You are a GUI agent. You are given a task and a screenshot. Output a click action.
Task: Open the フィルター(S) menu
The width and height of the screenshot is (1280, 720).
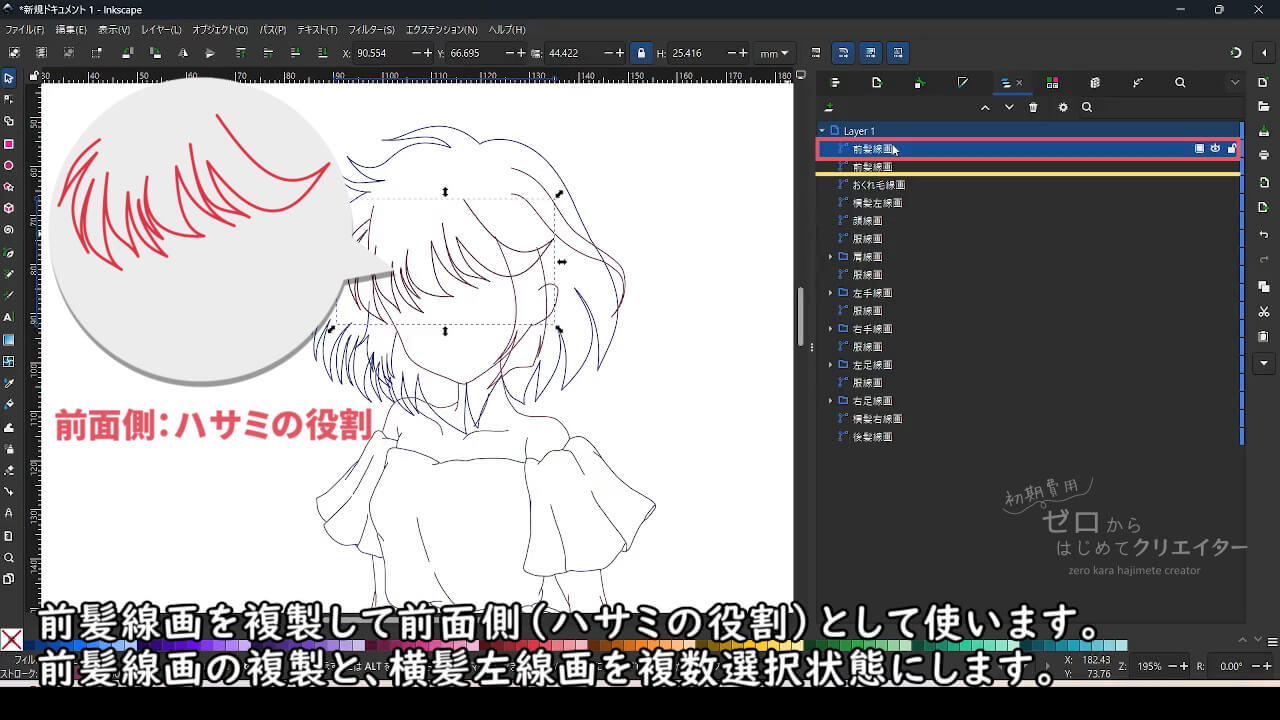coord(373,30)
